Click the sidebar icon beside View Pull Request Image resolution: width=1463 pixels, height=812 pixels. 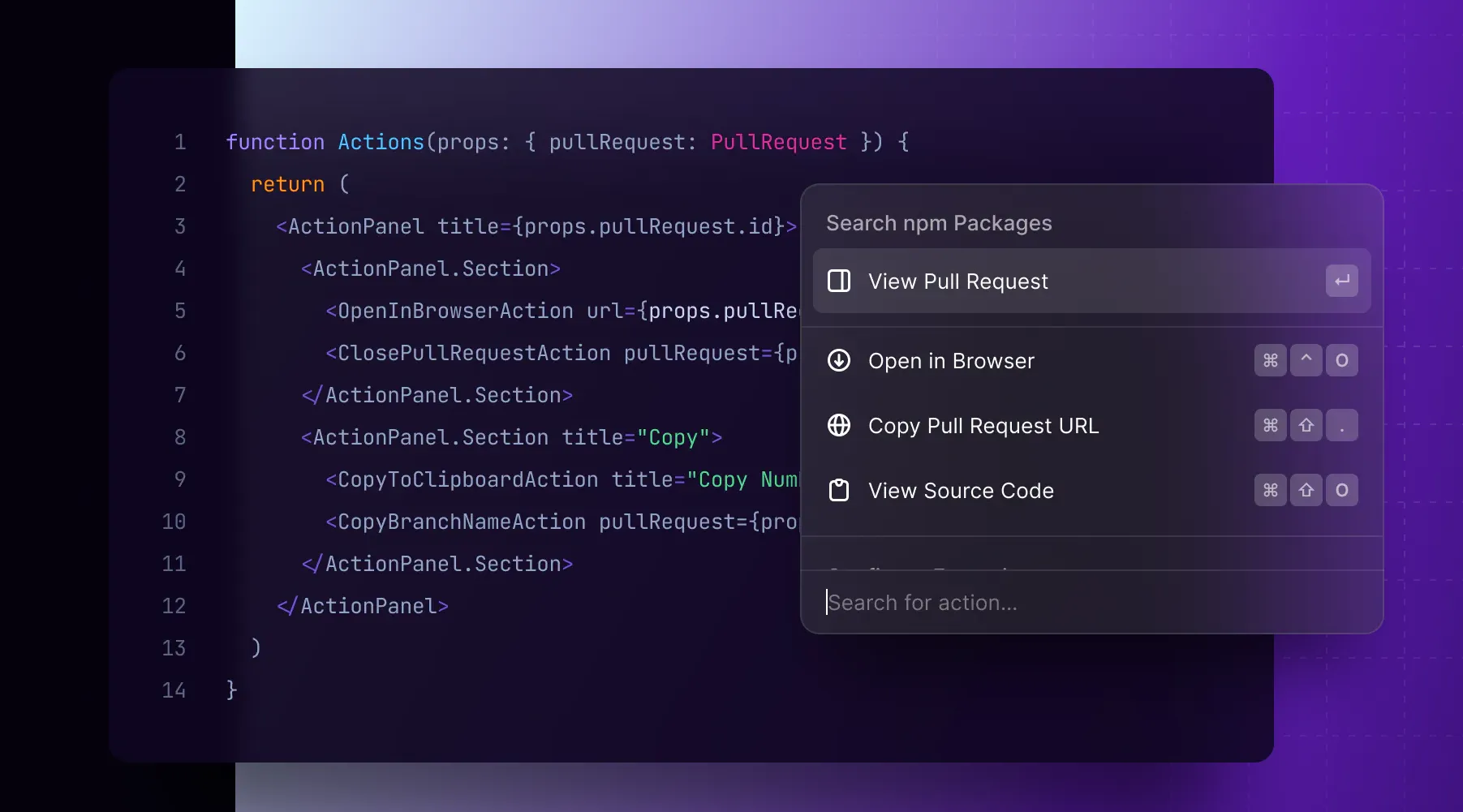838,281
